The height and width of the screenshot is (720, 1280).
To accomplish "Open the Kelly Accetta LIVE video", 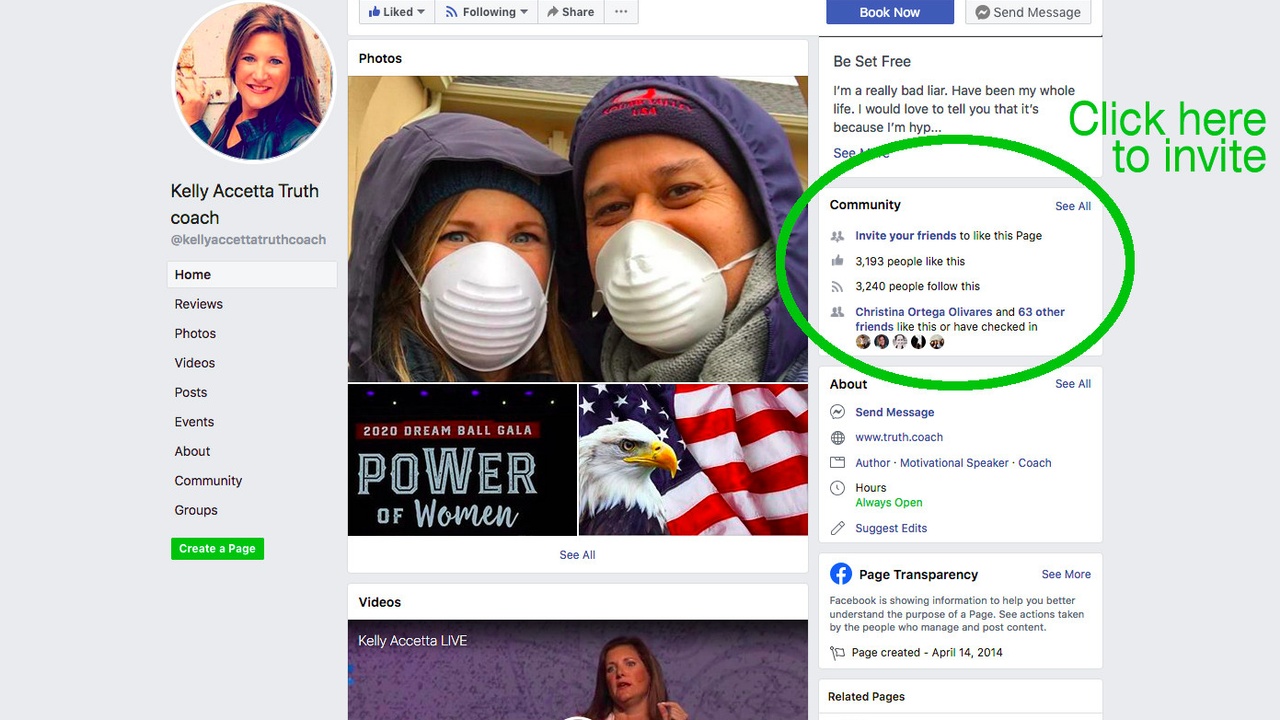I will pos(578,670).
